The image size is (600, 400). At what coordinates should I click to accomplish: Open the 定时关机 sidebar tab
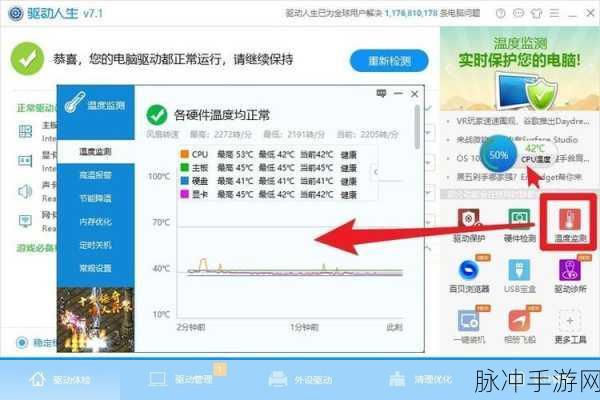tap(96, 245)
